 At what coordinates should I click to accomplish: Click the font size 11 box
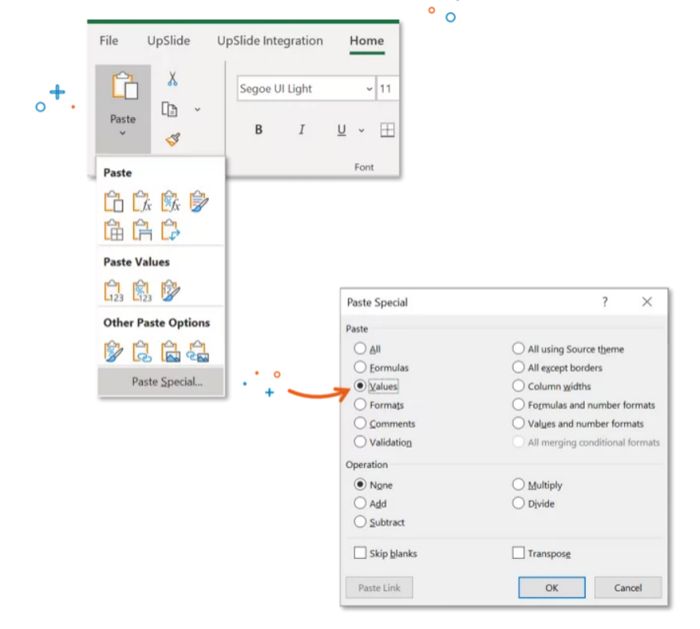tap(388, 88)
